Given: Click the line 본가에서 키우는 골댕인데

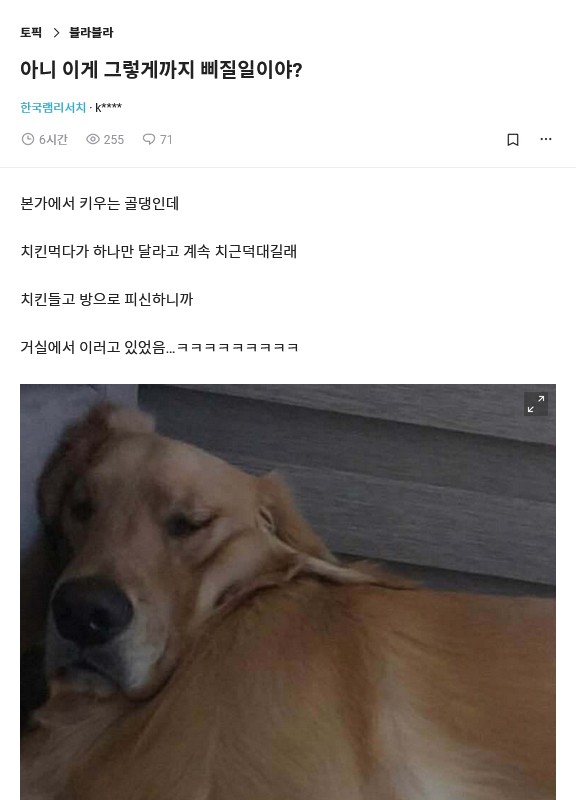Looking at the screenshot, I should [x=99, y=204].
